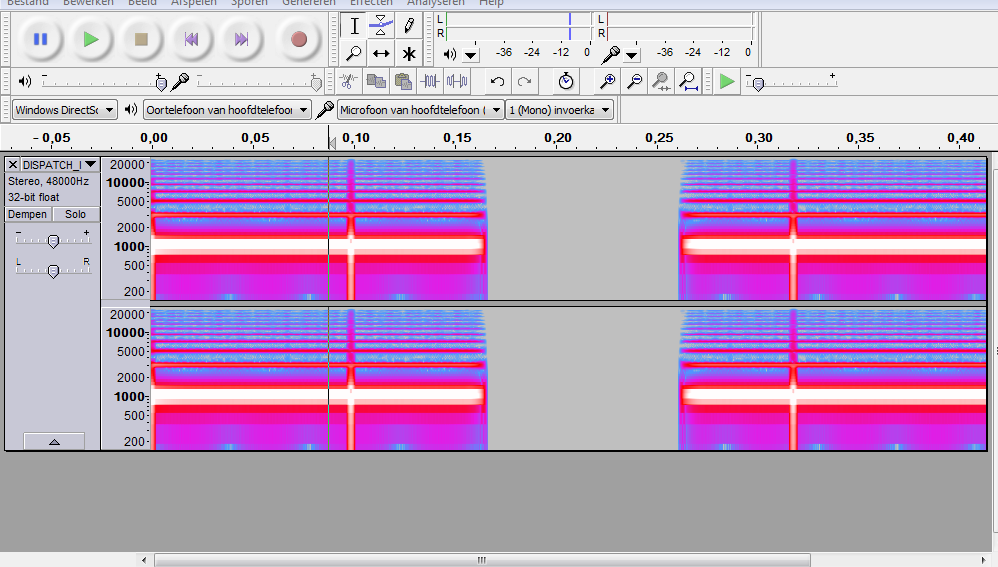Open the Microfoon input device dropdown
This screenshot has height=567, width=998.
[421, 110]
